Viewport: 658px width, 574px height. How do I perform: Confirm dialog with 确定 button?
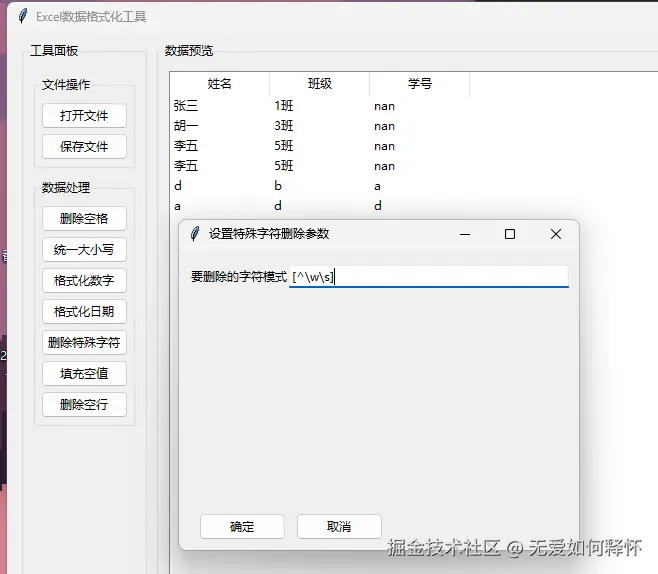[x=242, y=526]
